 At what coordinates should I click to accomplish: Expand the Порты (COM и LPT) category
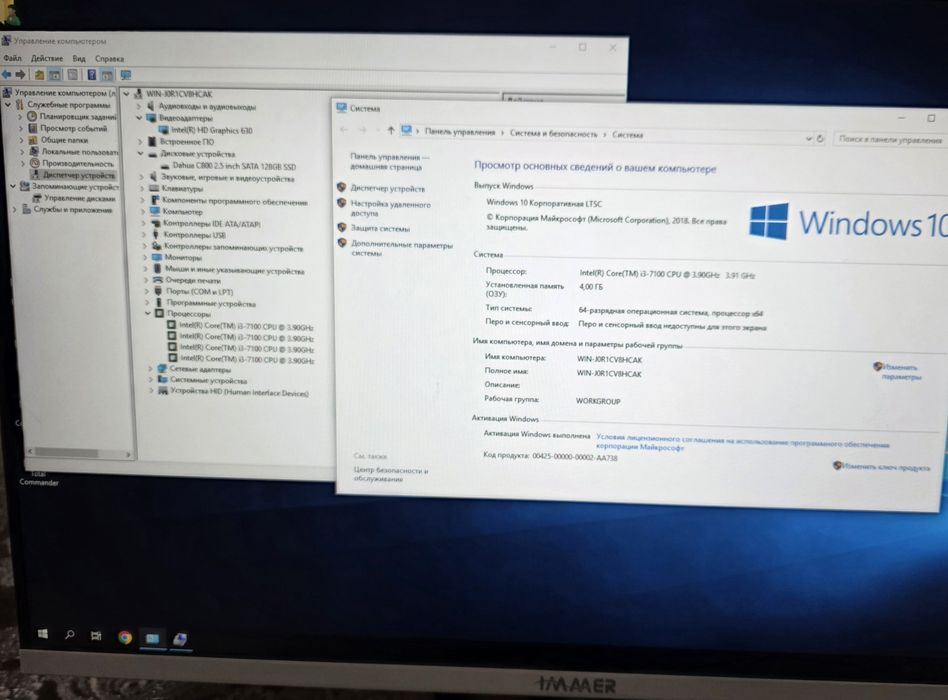coord(146,291)
